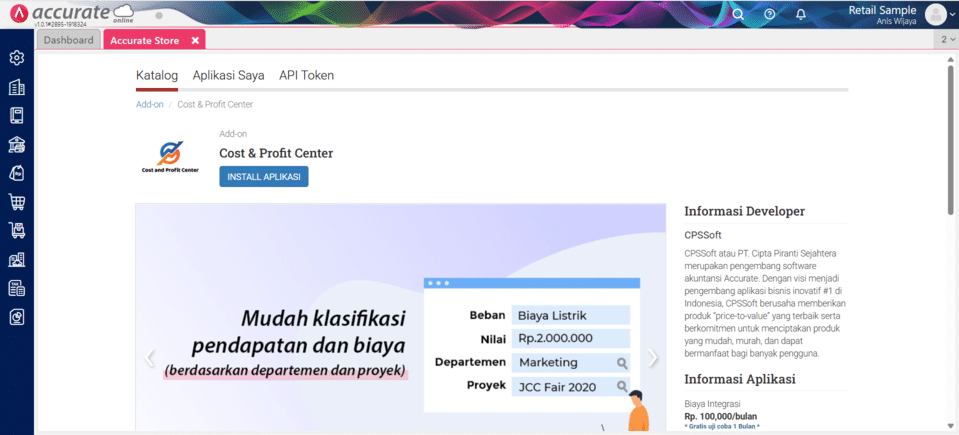Click the scrollbar down arrow
The width and height of the screenshot is (959, 435).
coord(950,426)
